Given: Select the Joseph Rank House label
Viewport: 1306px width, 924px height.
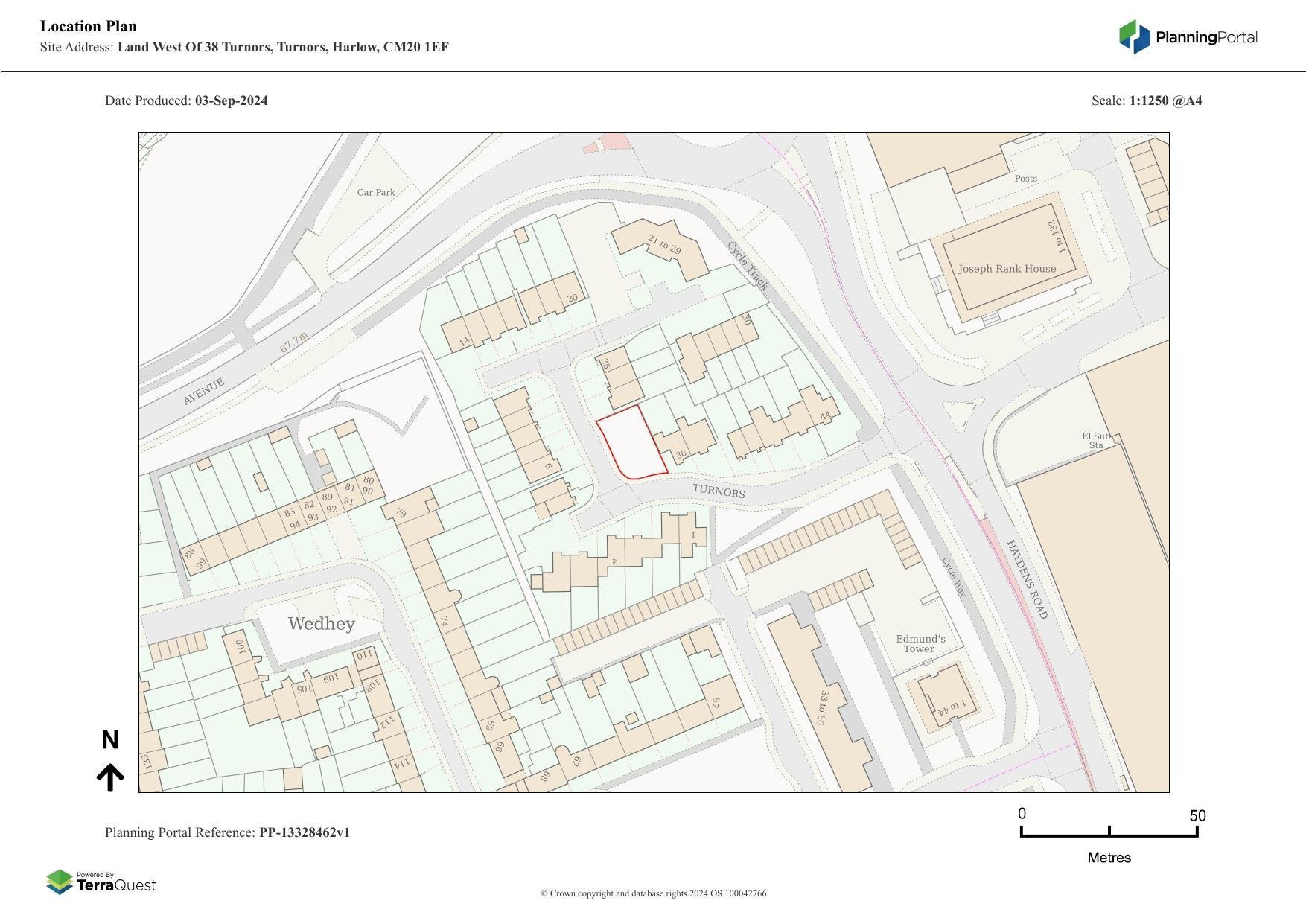Looking at the screenshot, I should 1007,269.
